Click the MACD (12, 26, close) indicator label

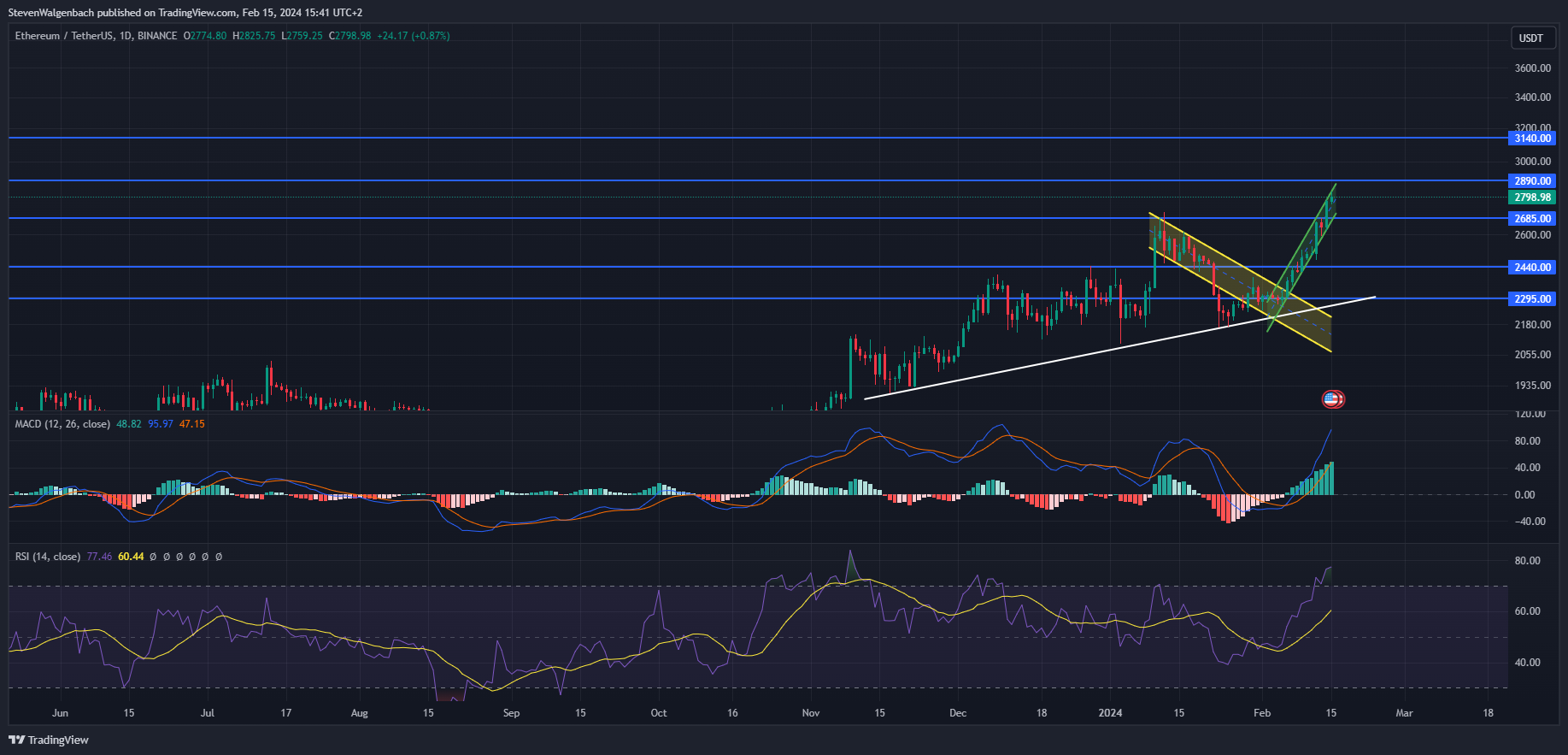click(62, 424)
